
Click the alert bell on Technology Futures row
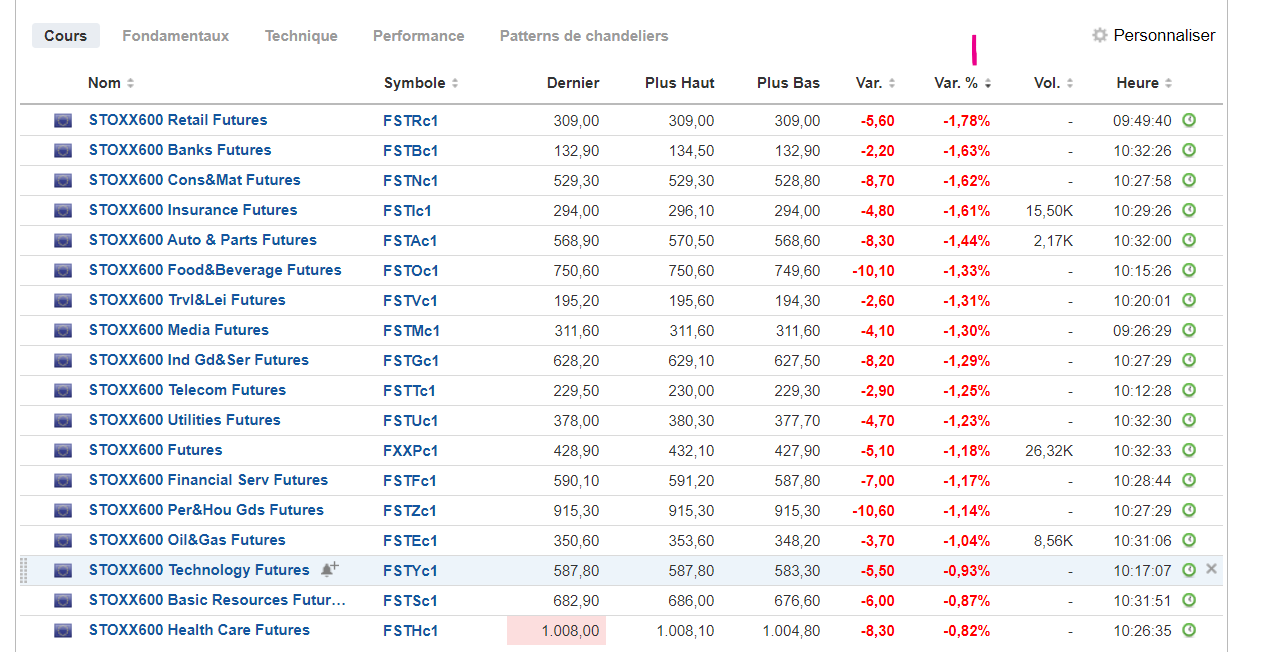click(329, 570)
